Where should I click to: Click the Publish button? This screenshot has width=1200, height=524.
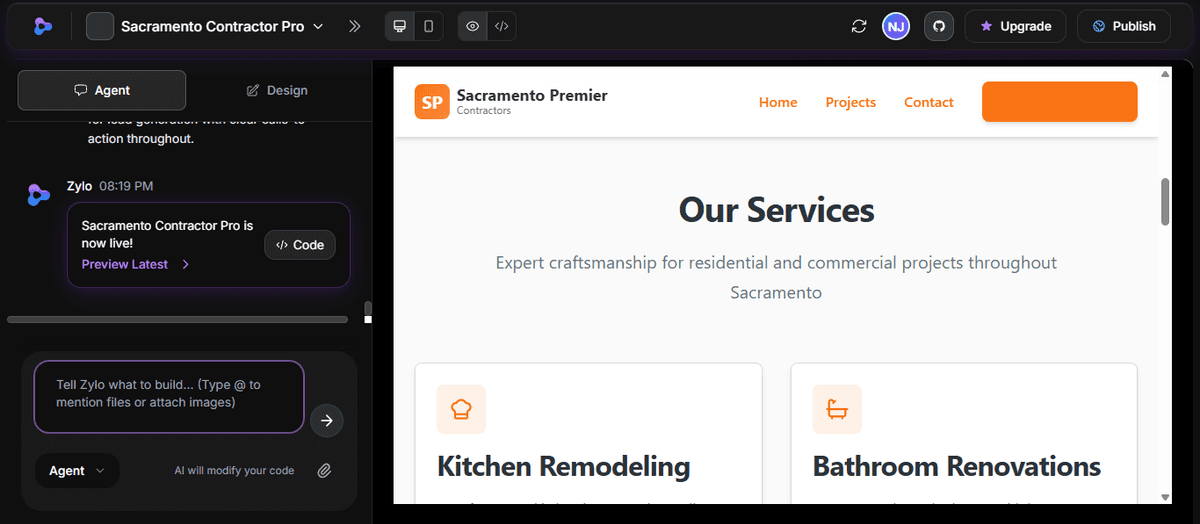pos(1124,26)
